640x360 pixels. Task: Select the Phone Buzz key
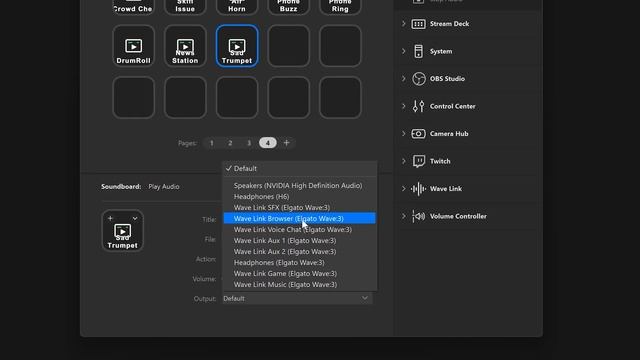(289, 7)
